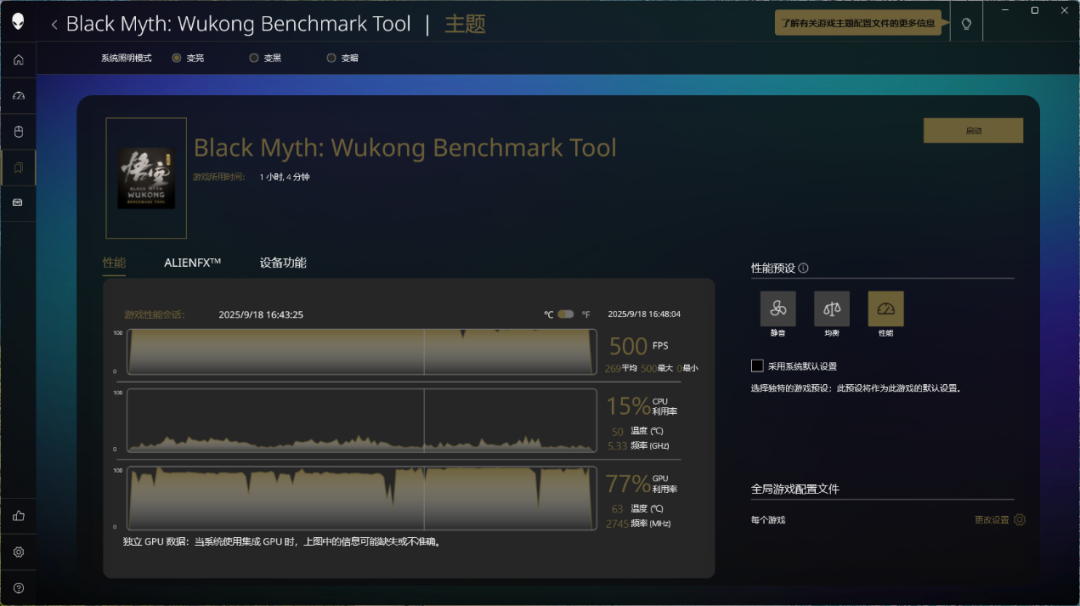Select the 均衡 balance-scale preset
The image size is (1080, 606).
coord(831,309)
